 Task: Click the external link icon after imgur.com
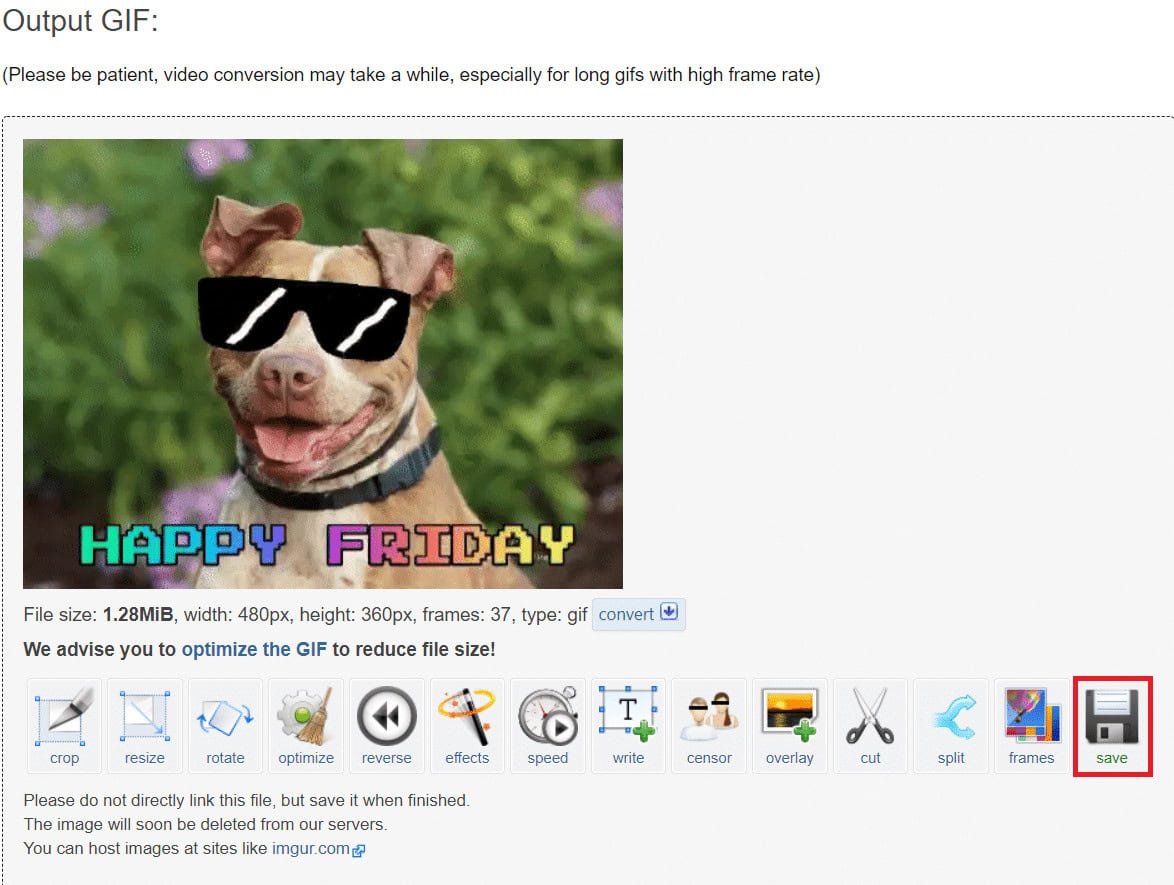pyautogui.click(x=359, y=851)
